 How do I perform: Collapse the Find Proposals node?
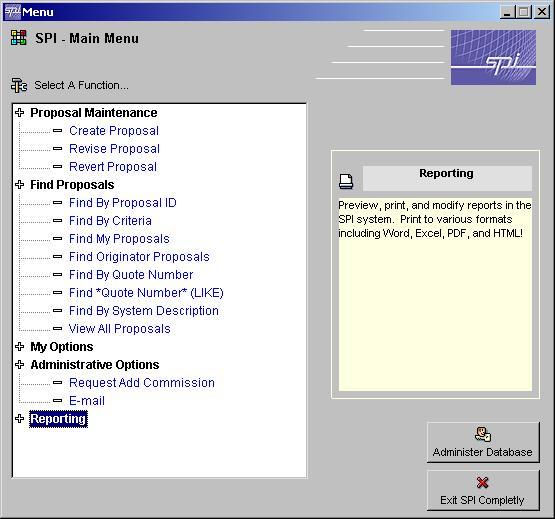20,184
